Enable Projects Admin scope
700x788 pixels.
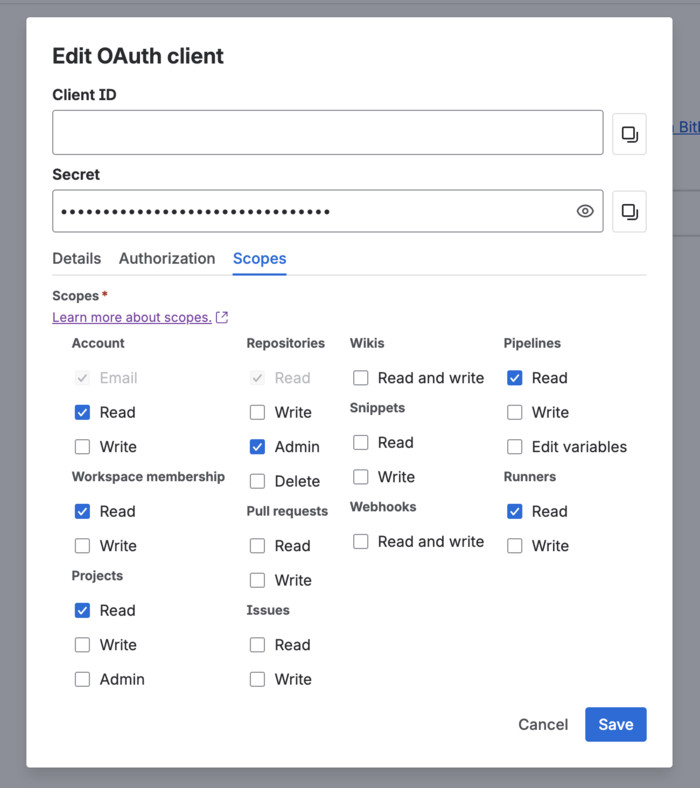82,679
